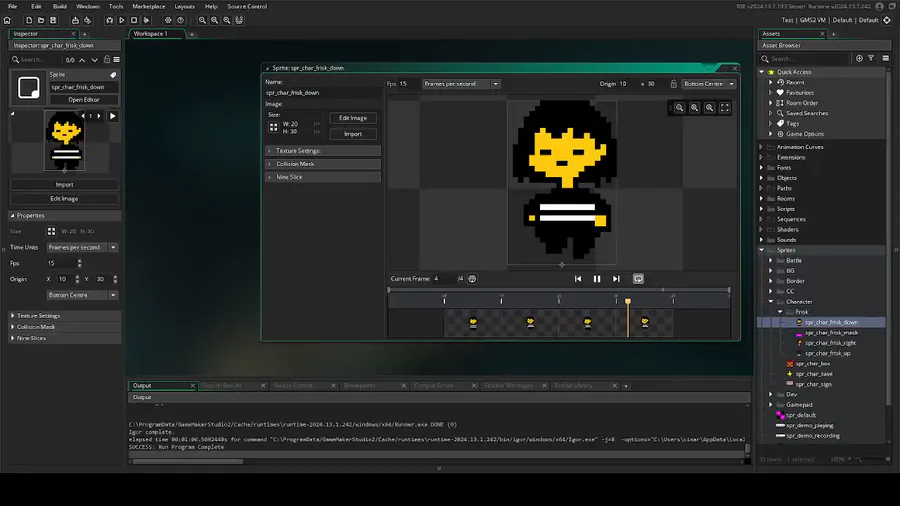This screenshot has height=506, width=900.
Task: Zoom in on sprite preview
Action: [x=710, y=108]
